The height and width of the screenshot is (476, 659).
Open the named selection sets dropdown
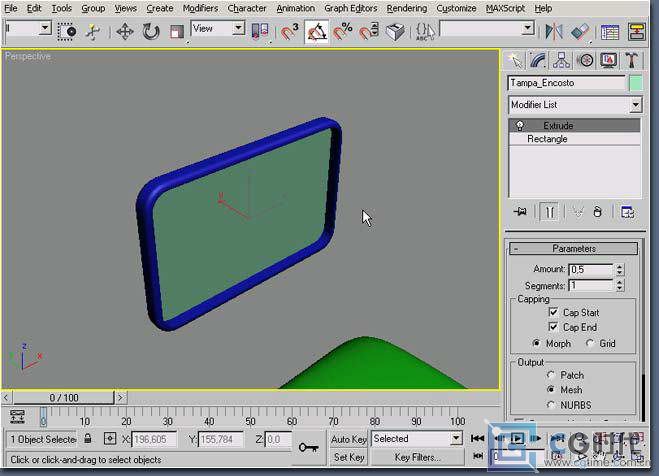point(487,29)
